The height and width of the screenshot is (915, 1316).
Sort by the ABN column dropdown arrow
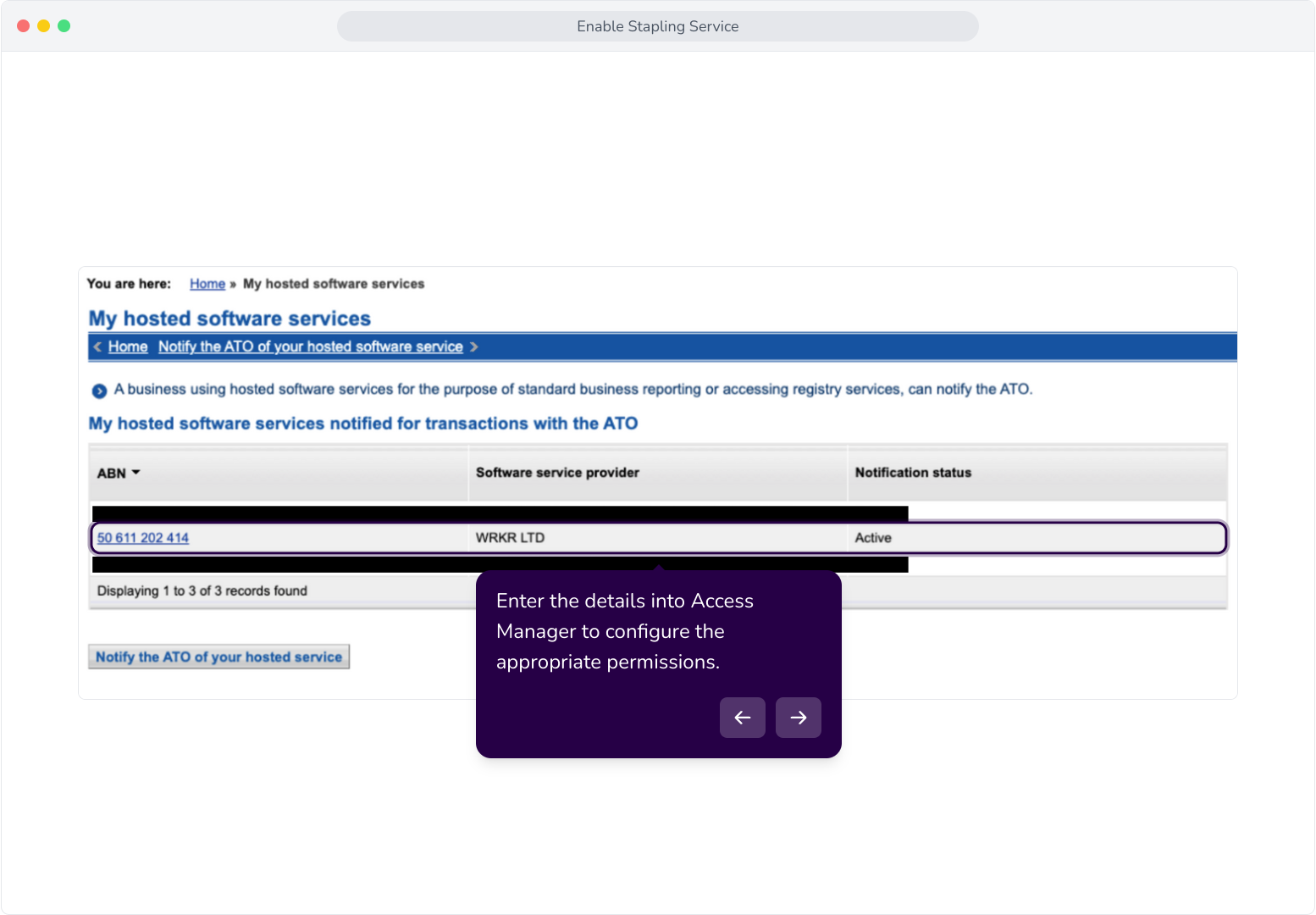(135, 473)
